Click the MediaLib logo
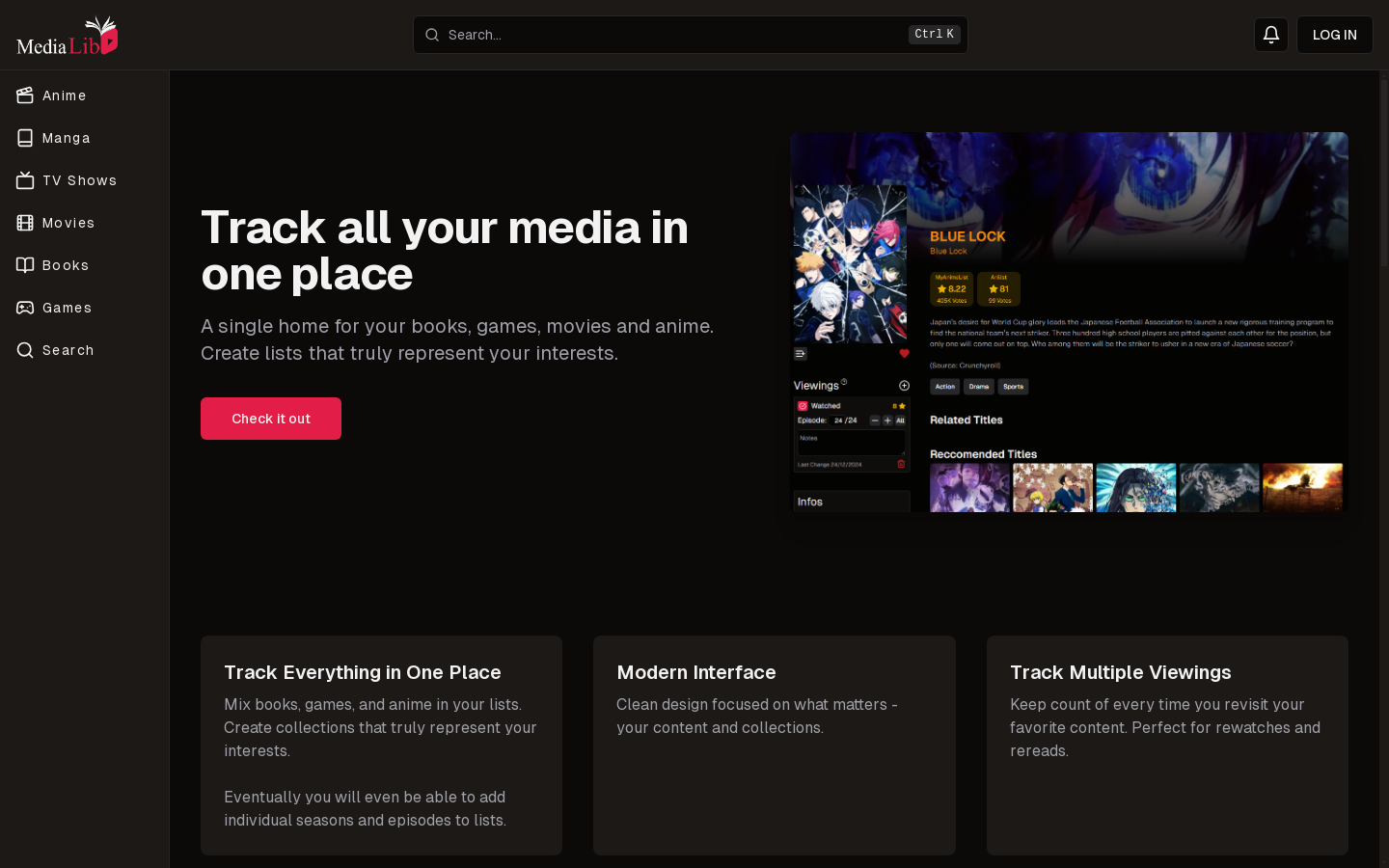Image resolution: width=1389 pixels, height=868 pixels. 68,36
